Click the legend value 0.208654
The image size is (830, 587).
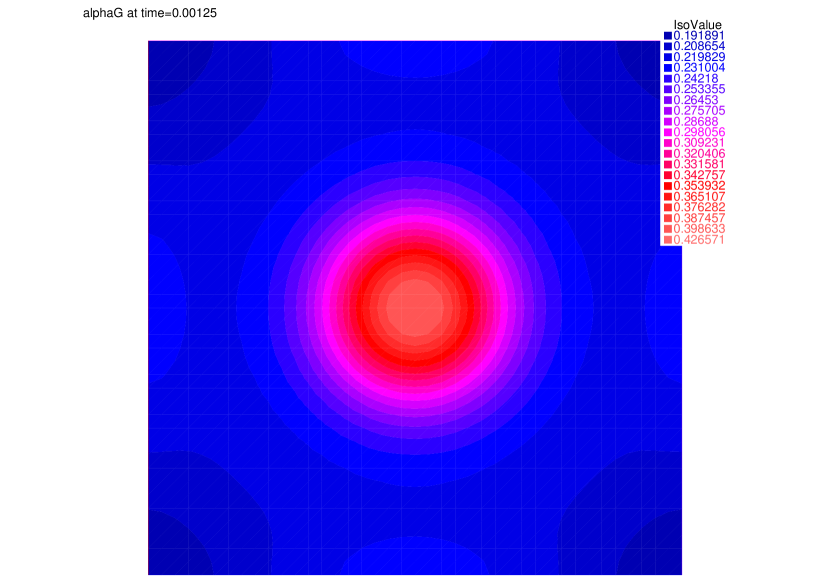pyautogui.click(x=699, y=46)
